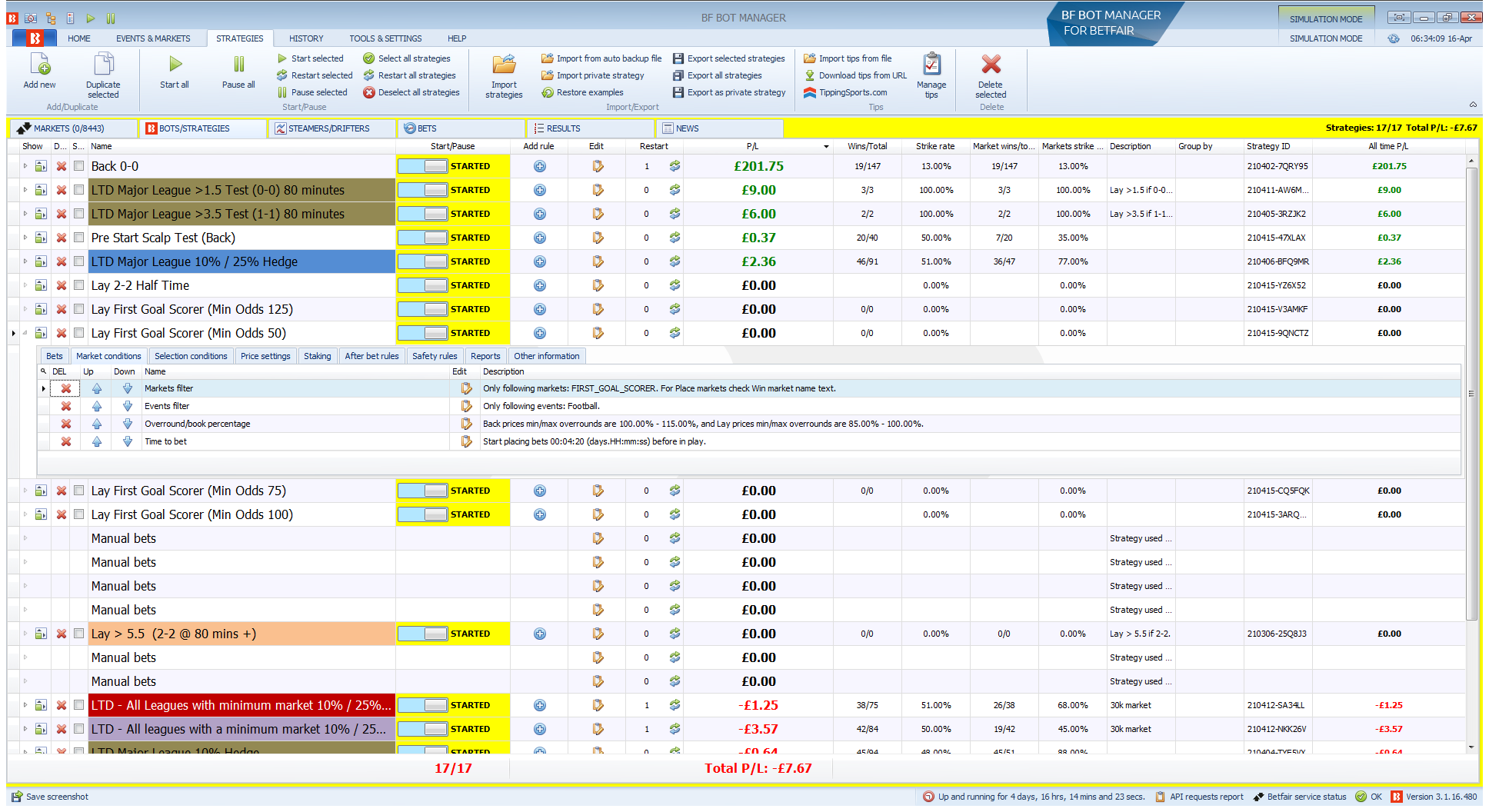1489x812 pixels.
Task: Toggle Start/Pause switch for Lay > 5.5 strategy
Action: (x=422, y=634)
